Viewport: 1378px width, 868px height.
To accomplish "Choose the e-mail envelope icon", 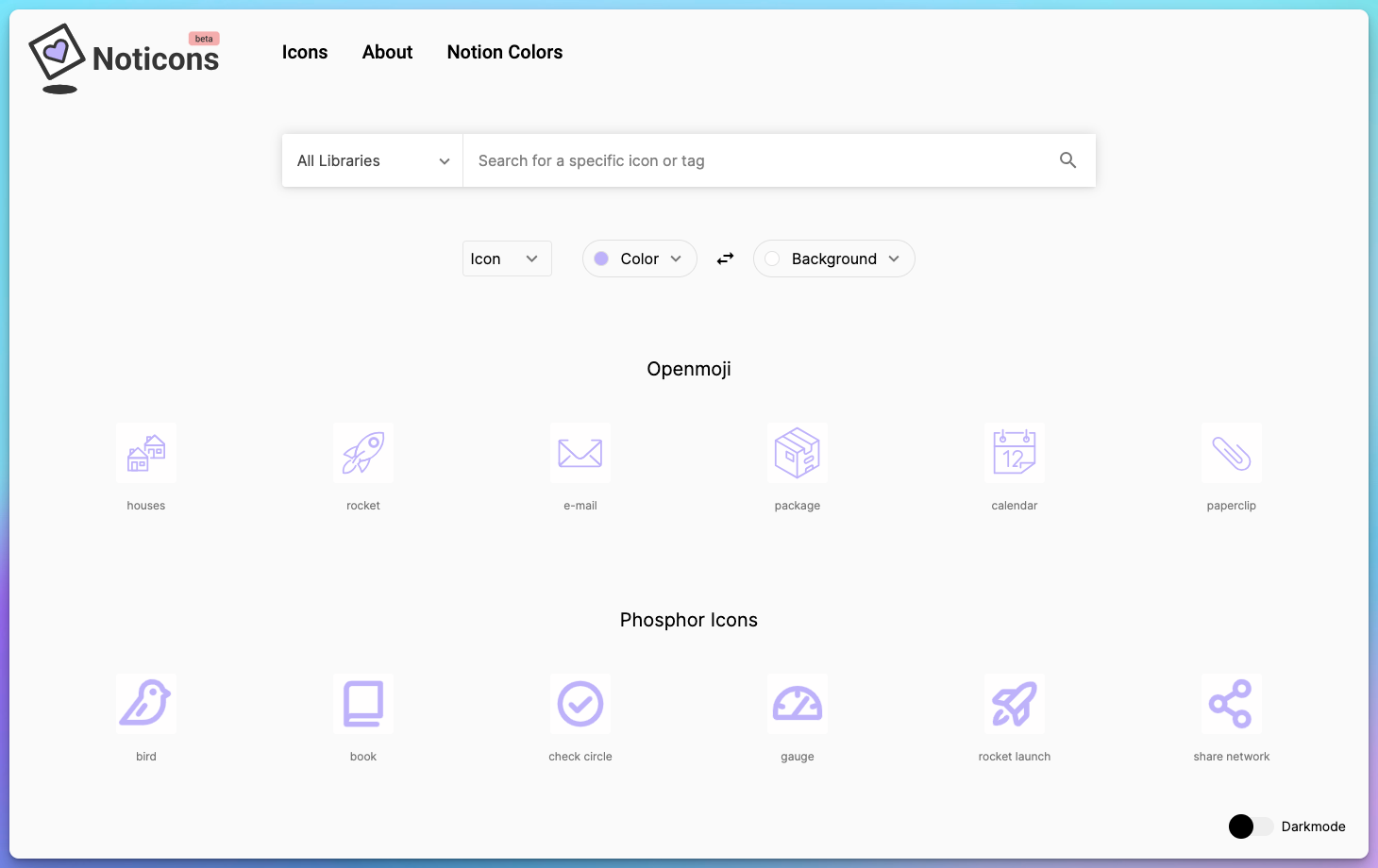I will point(580,453).
